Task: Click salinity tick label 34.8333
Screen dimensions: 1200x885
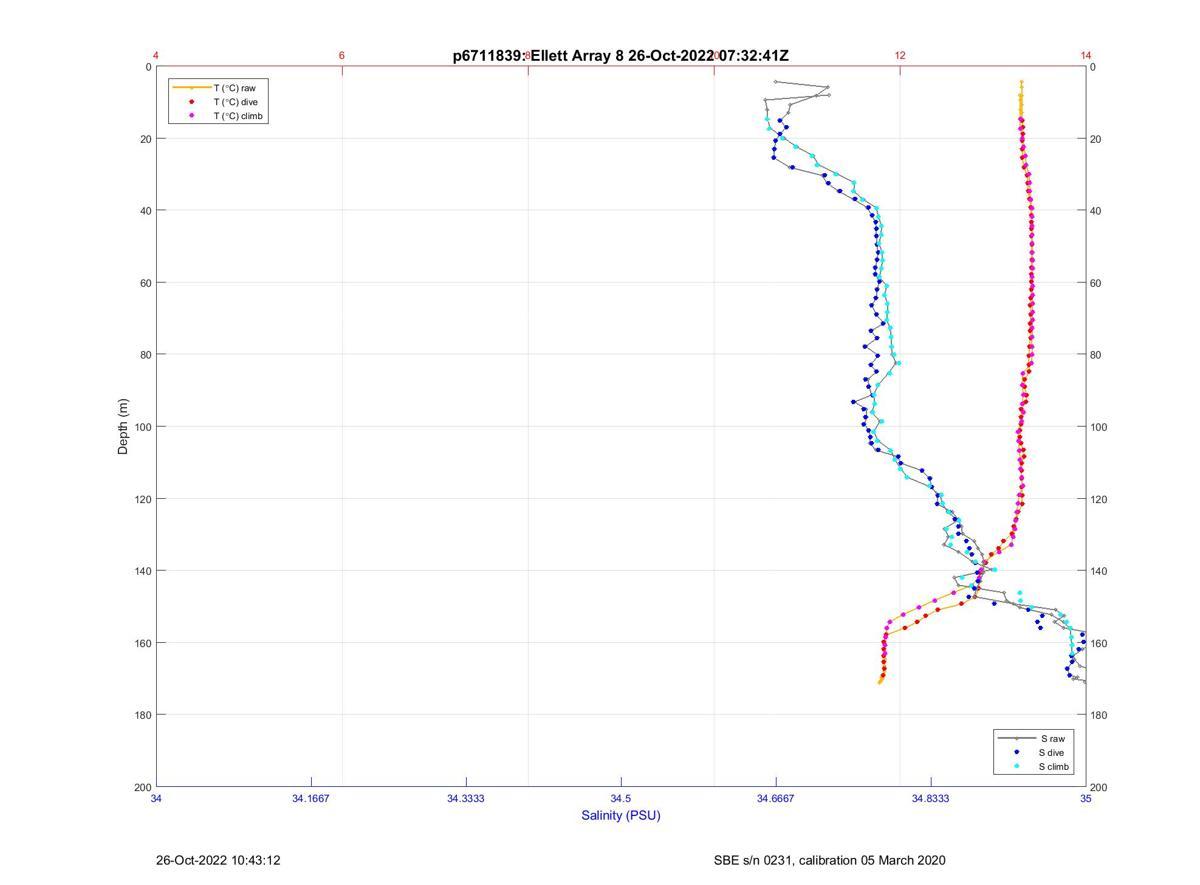Action: [931, 798]
